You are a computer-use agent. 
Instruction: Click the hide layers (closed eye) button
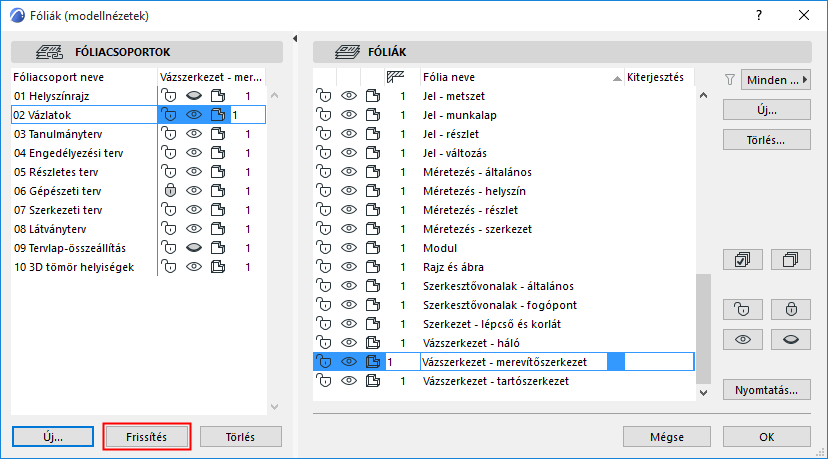point(790,339)
